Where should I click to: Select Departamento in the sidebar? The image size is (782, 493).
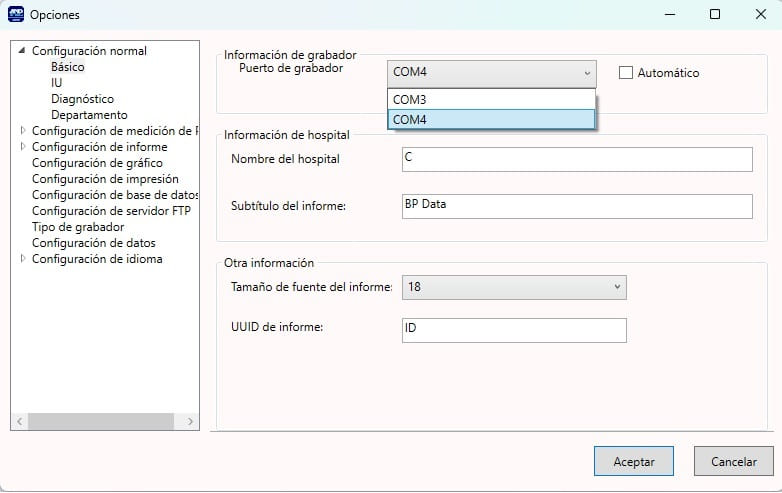[89, 115]
